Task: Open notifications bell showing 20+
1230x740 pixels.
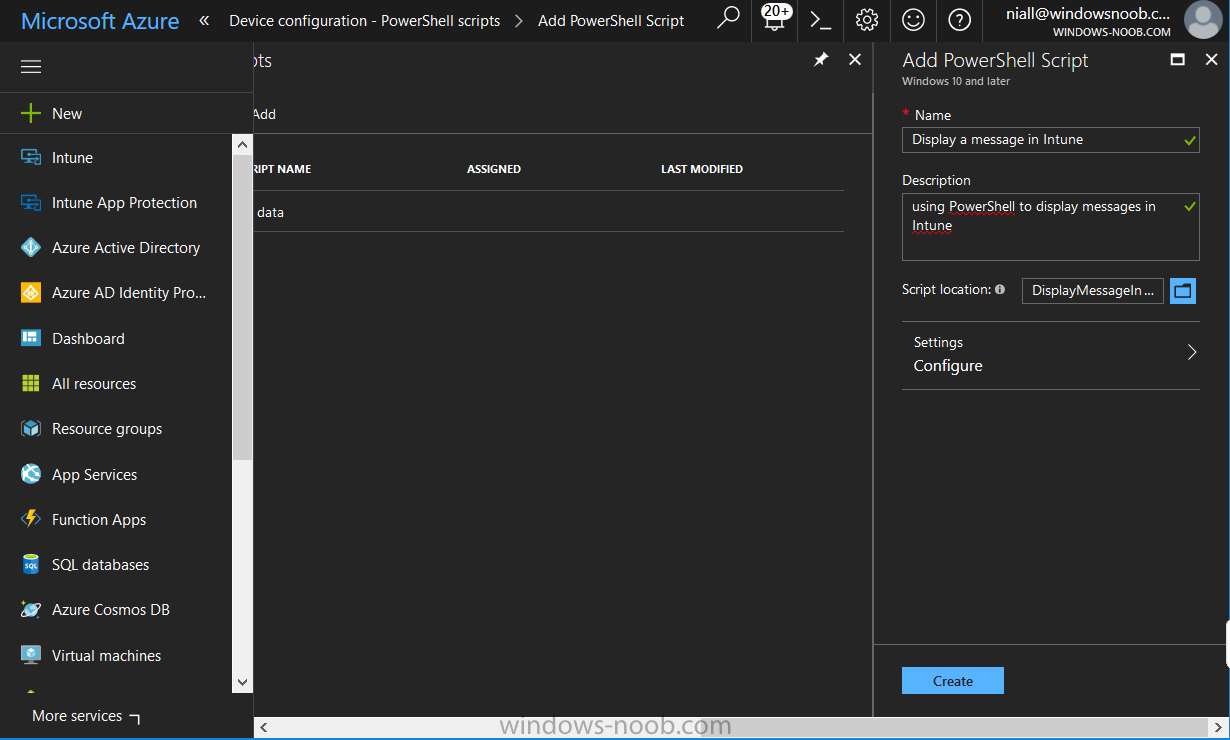Action: point(775,19)
